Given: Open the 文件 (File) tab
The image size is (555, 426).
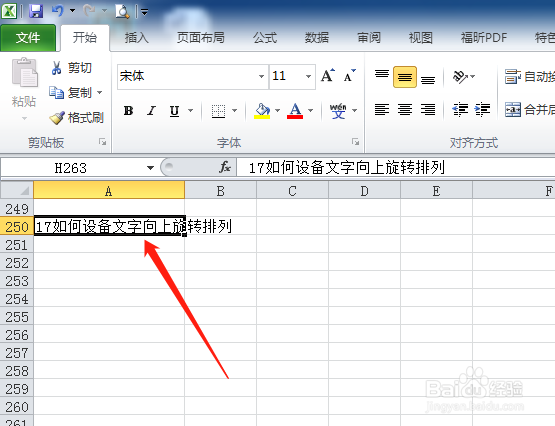Looking at the screenshot, I should [28, 38].
